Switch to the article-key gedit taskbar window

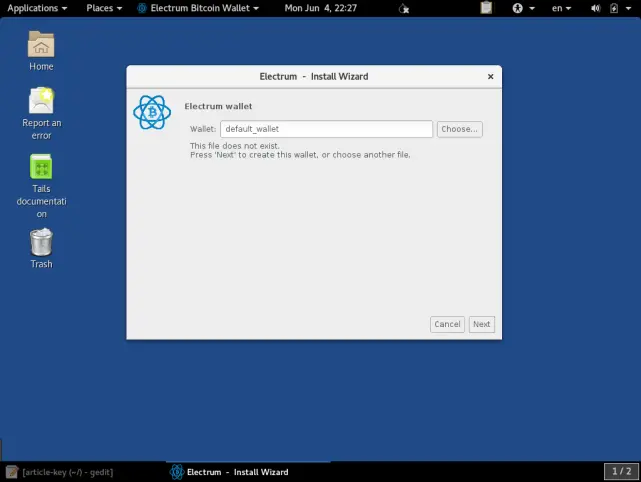click(x=59, y=472)
